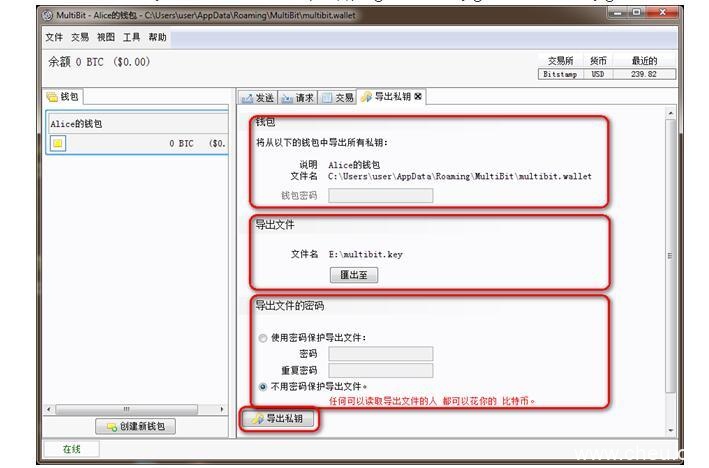Open the 文件 menu
The image size is (709, 468).
point(54,37)
